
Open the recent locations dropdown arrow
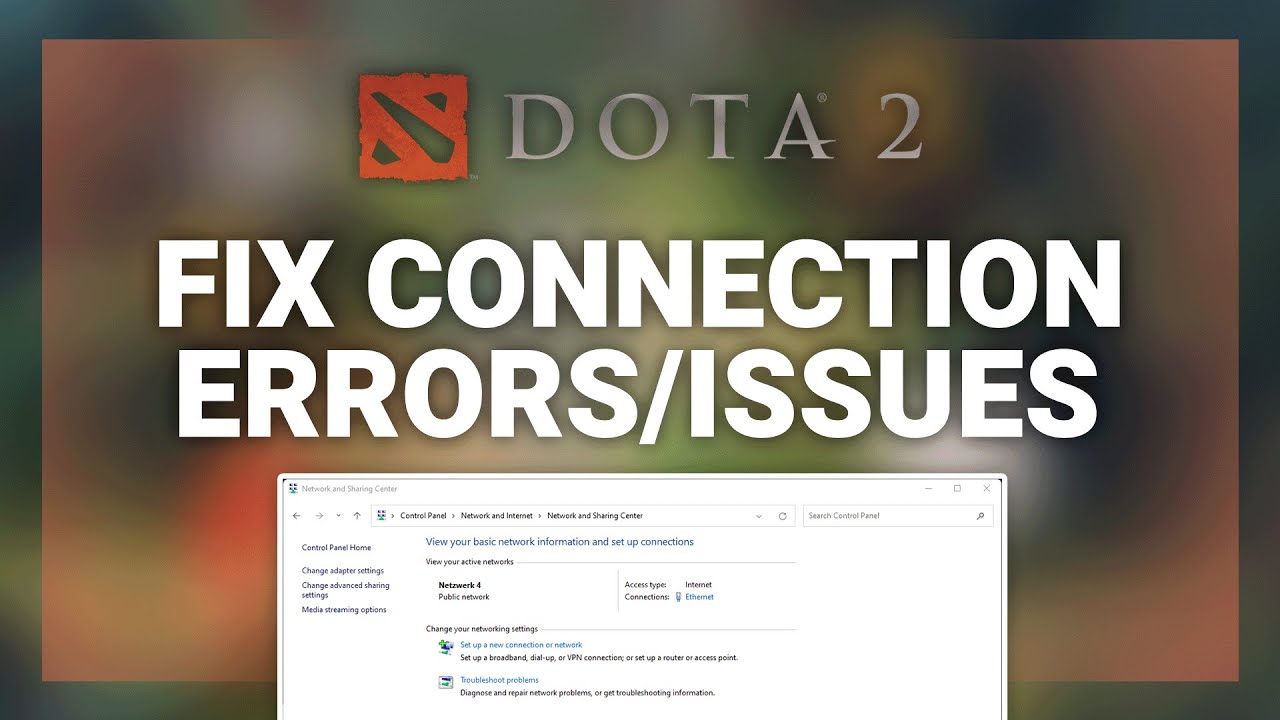coord(339,516)
